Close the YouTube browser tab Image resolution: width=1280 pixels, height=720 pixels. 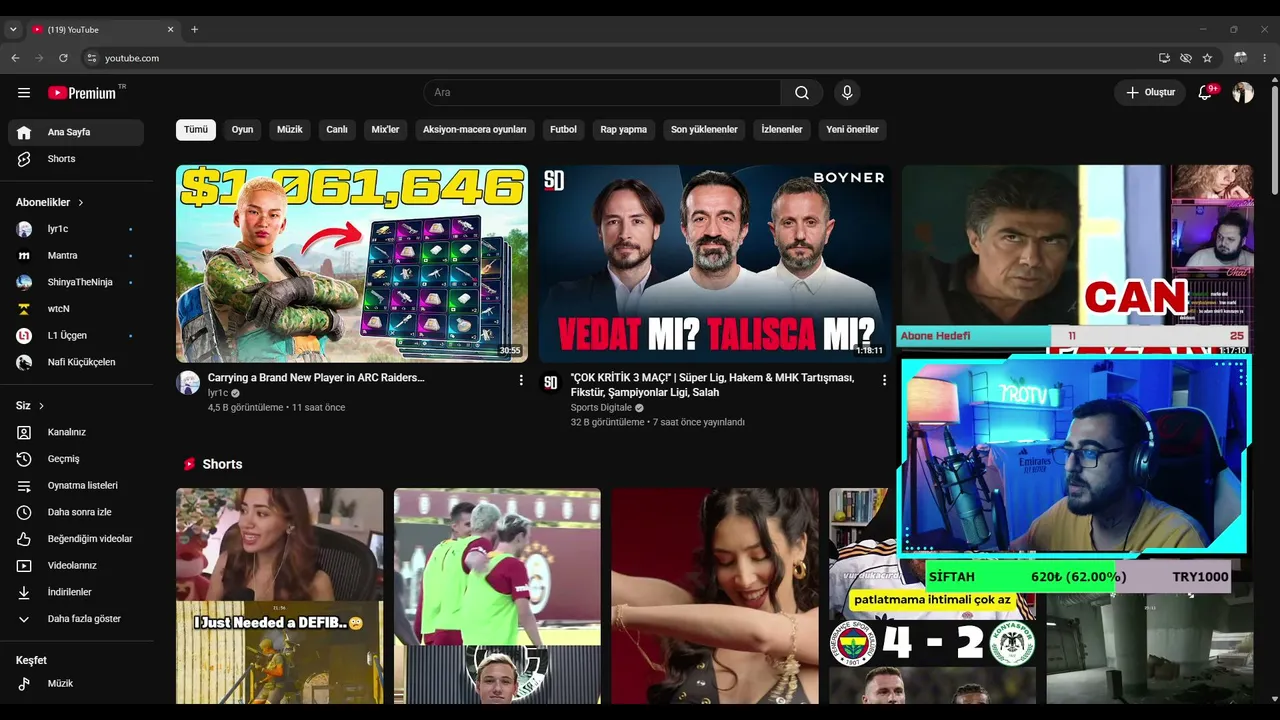(x=170, y=30)
